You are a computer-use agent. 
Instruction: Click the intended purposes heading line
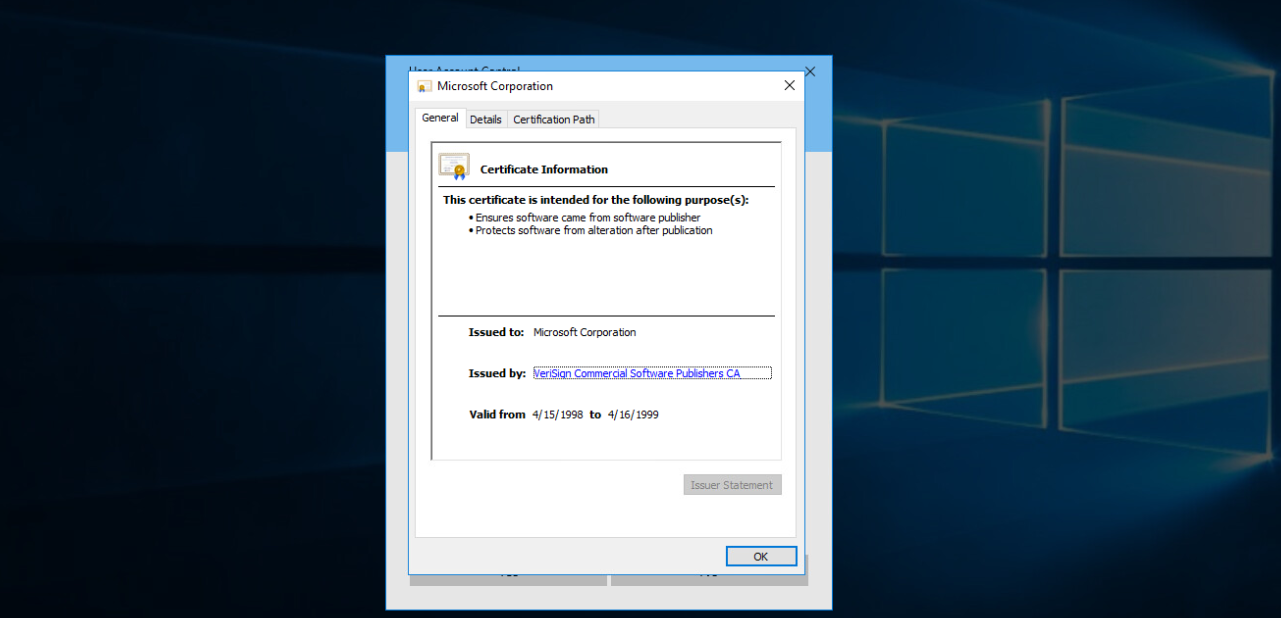[596, 200]
